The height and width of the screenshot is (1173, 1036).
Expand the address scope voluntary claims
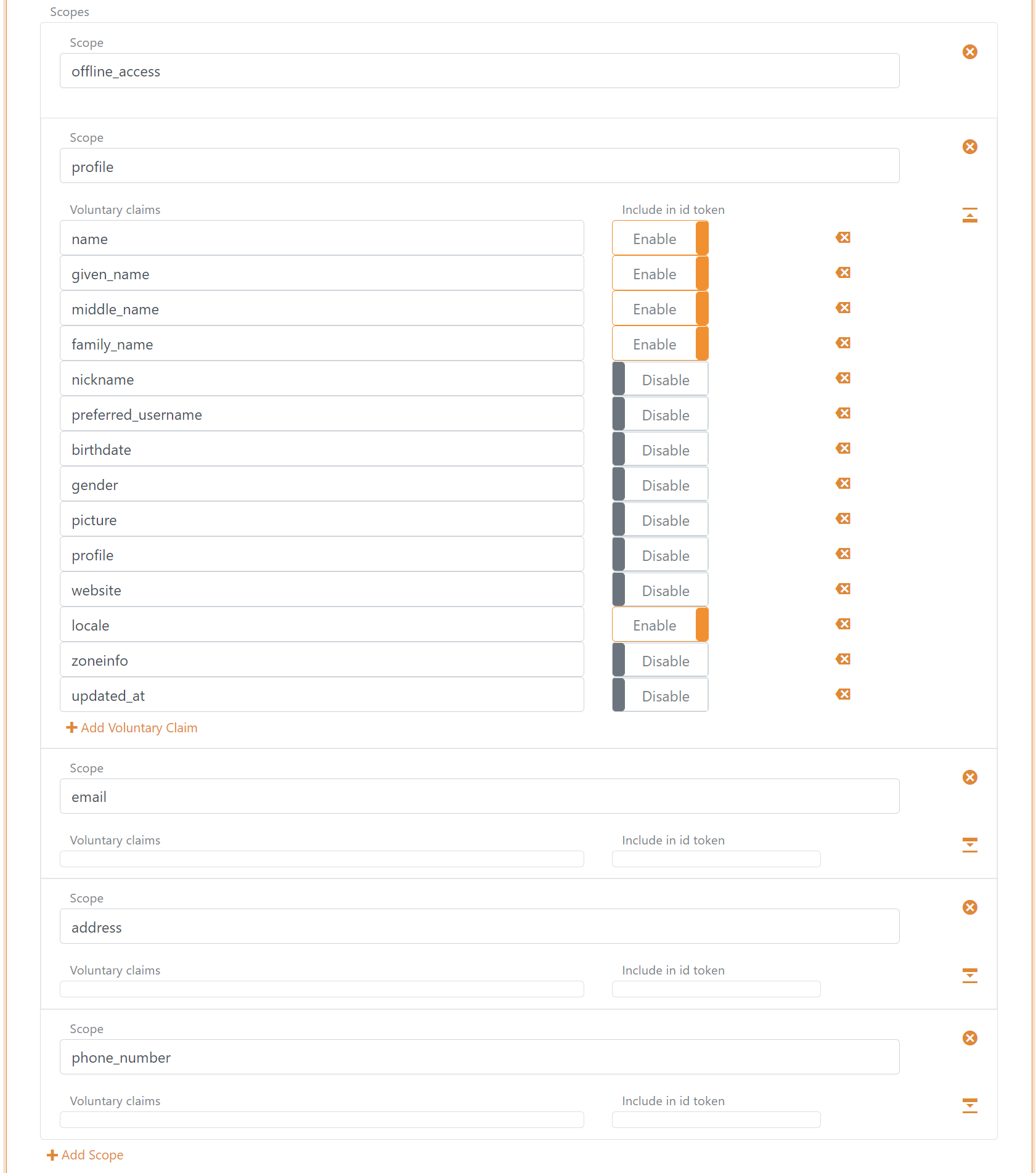tap(969, 975)
